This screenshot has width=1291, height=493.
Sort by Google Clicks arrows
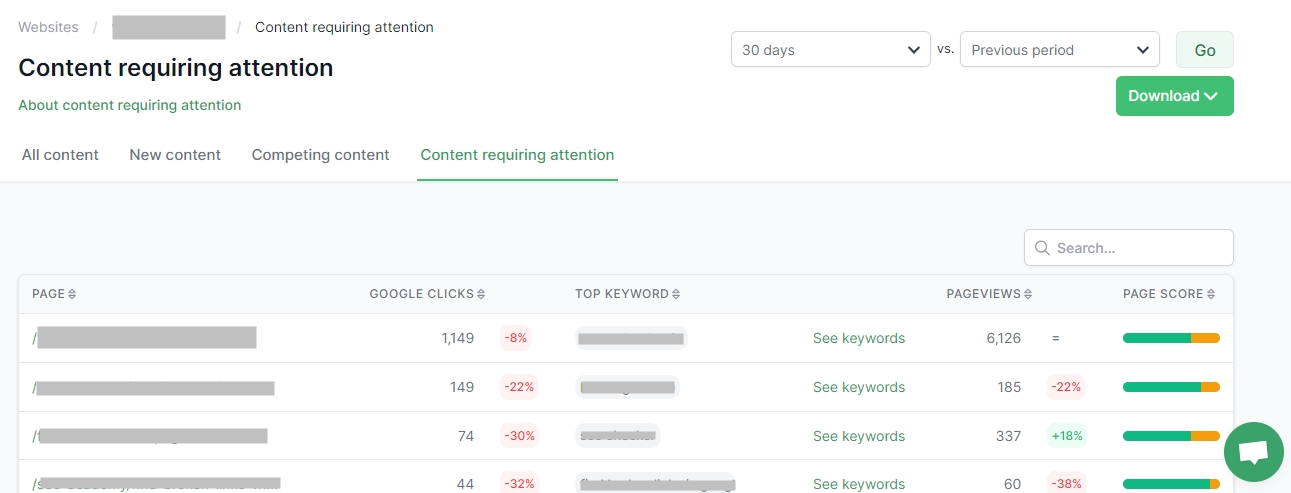point(481,294)
